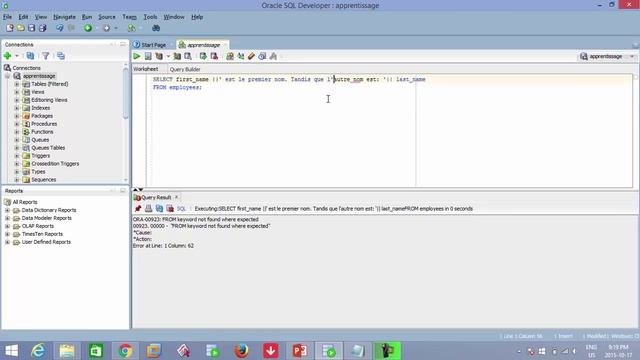The image size is (640, 360).
Task: Click the Editioning Views tree node
Action: pos(49,100)
